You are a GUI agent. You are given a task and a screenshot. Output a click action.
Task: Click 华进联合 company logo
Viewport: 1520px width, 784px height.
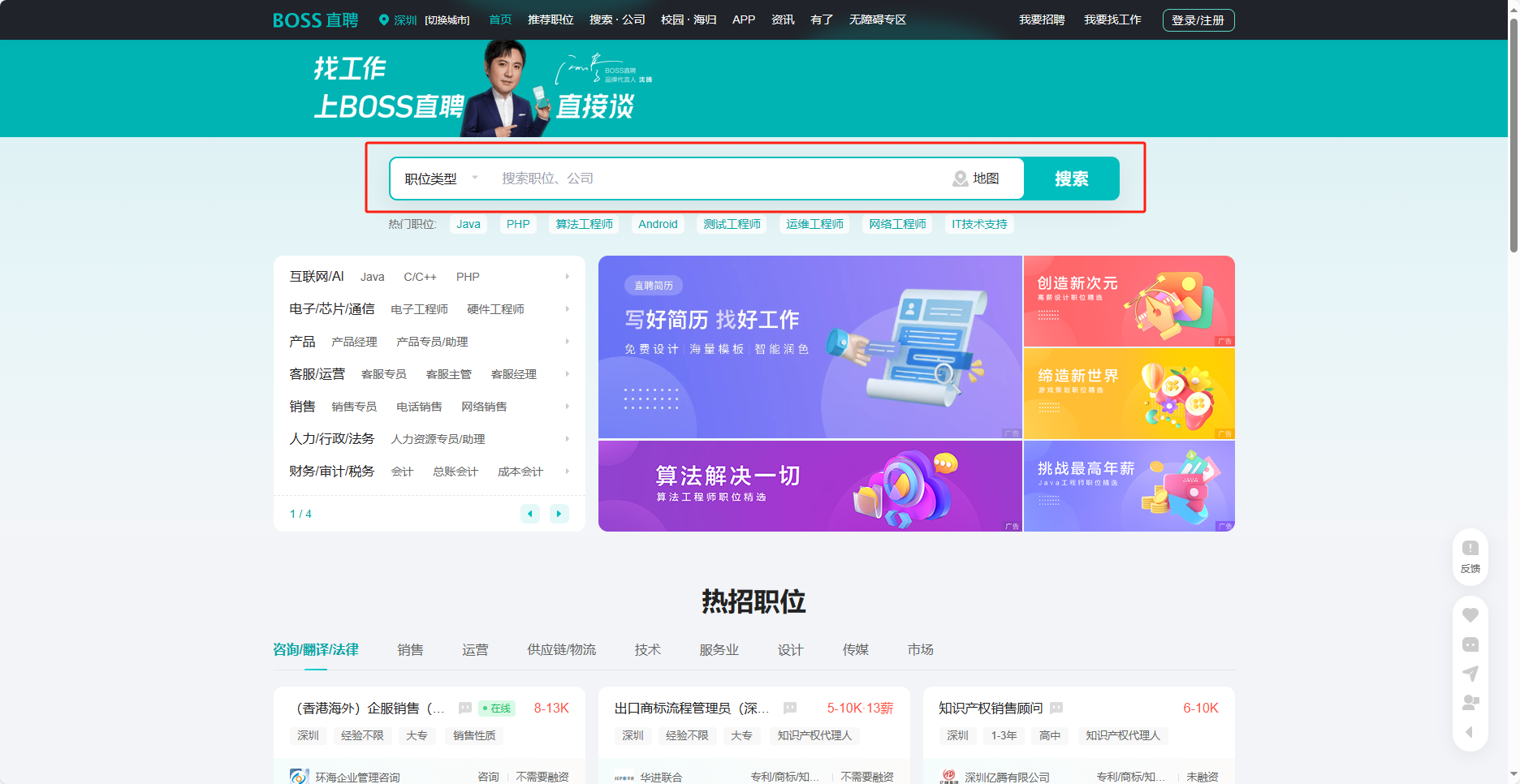pyautogui.click(x=624, y=777)
